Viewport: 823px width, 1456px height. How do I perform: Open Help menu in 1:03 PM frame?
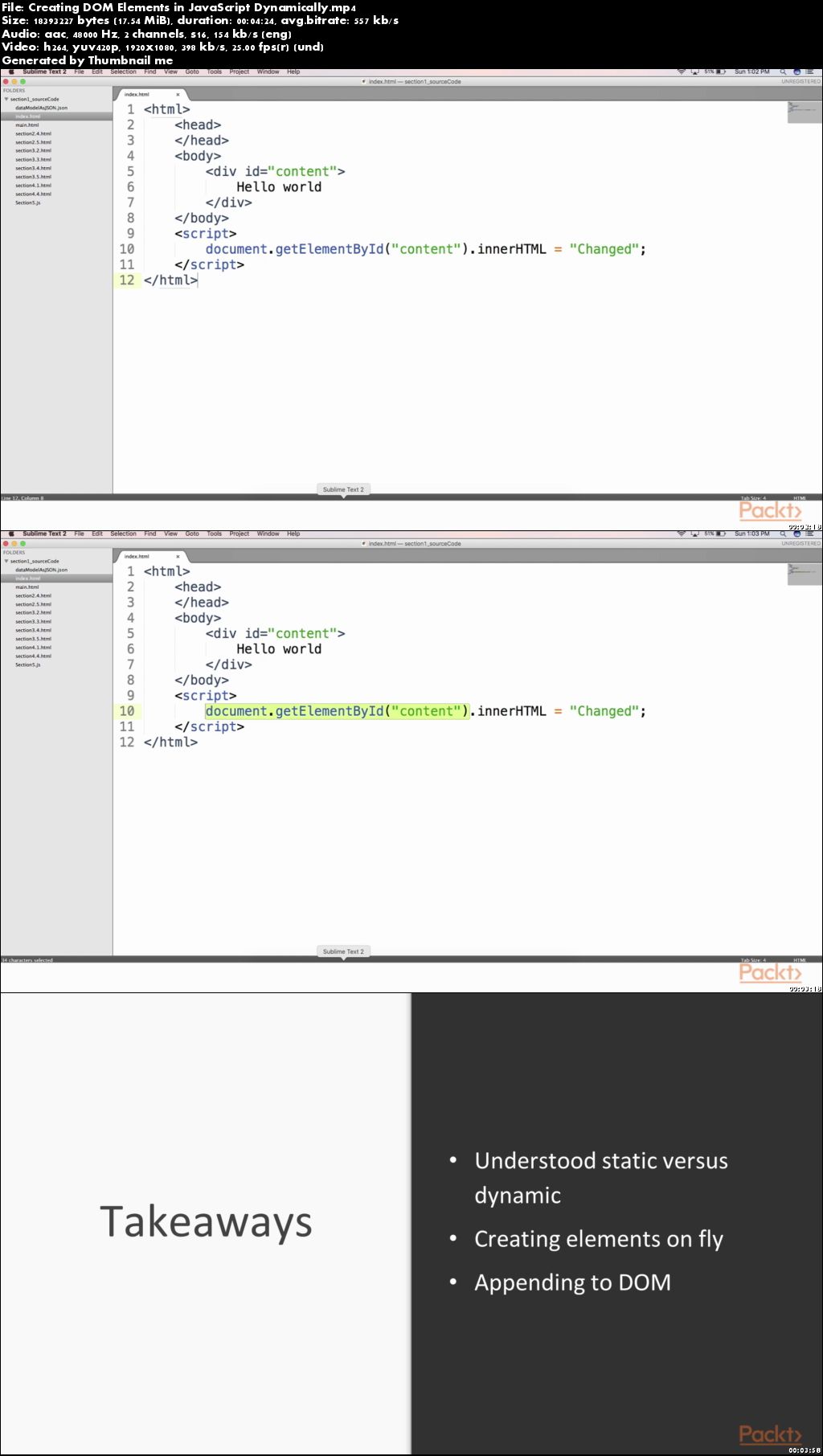coord(293,534)
